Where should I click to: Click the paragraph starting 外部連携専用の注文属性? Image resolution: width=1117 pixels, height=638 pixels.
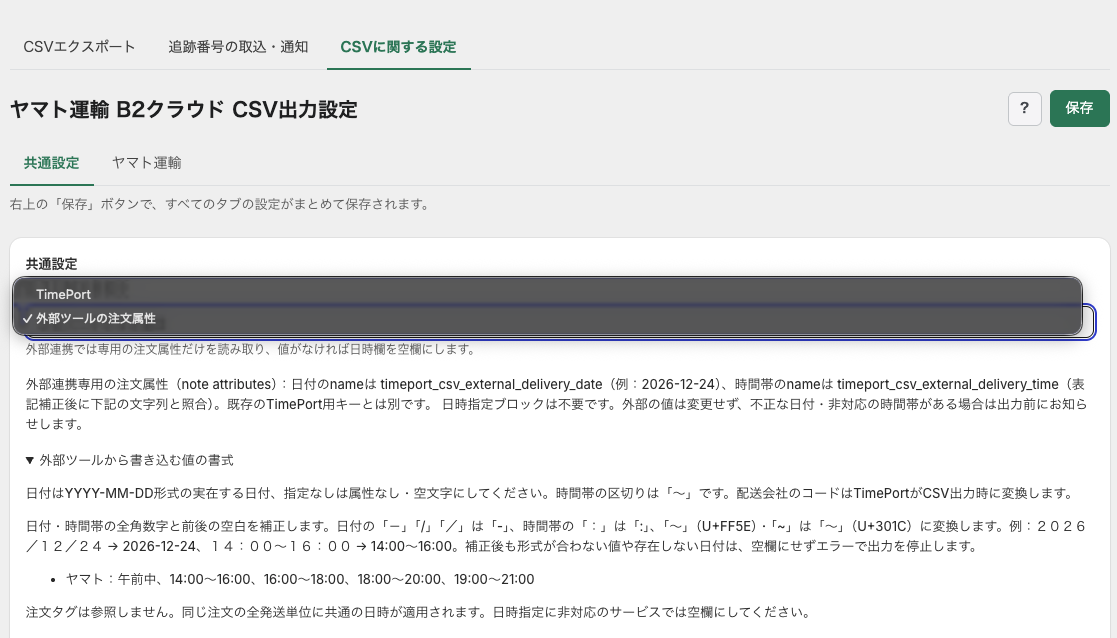(x=557, y=404)
